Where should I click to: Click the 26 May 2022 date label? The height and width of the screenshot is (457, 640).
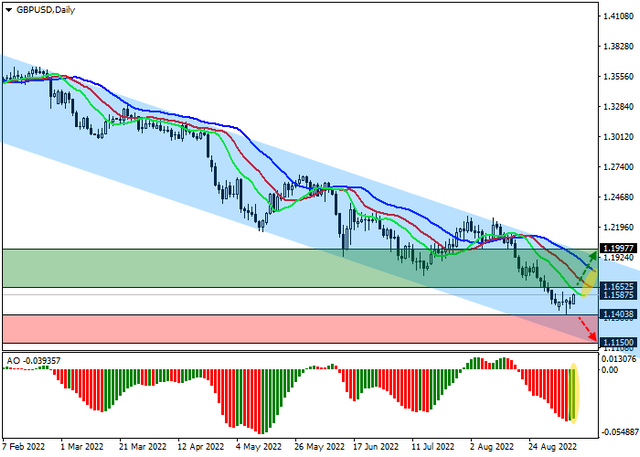point(320,447)
